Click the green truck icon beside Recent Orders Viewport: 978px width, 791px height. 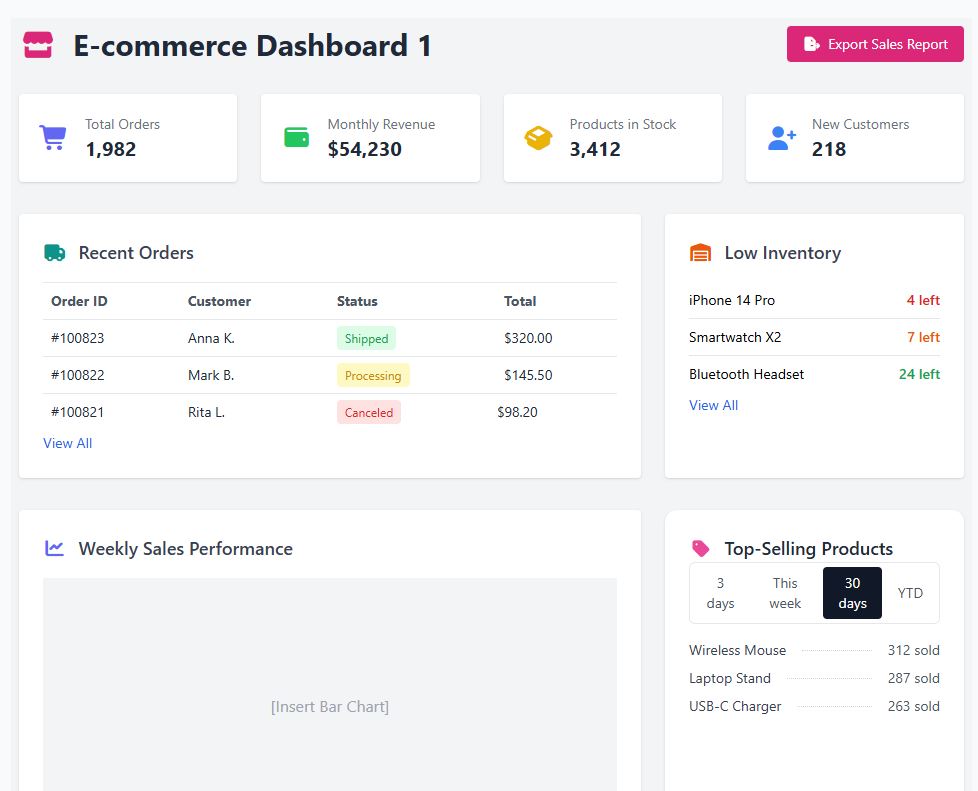(54, 252)
